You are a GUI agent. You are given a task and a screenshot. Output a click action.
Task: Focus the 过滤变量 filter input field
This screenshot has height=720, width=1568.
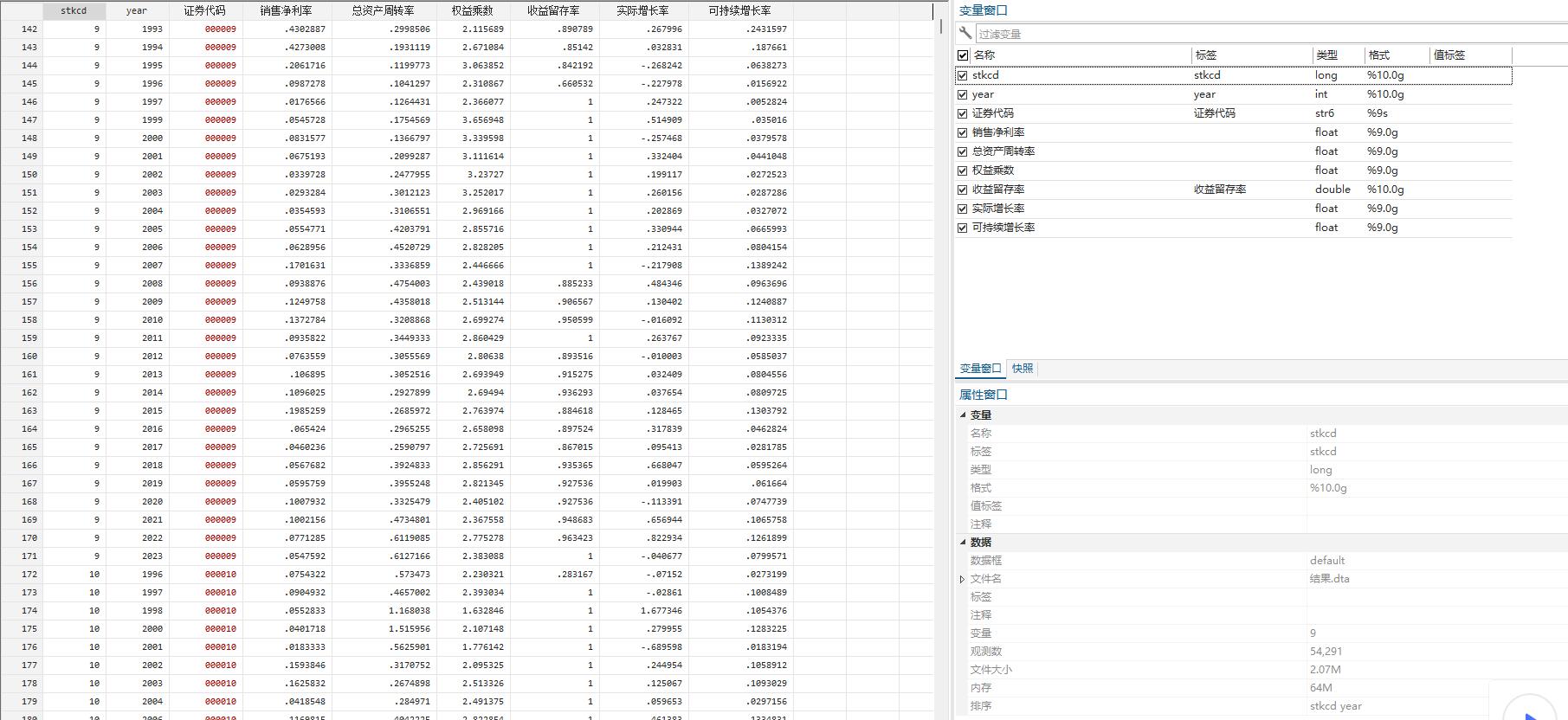pyautogui.click(x=1271, y=34)
